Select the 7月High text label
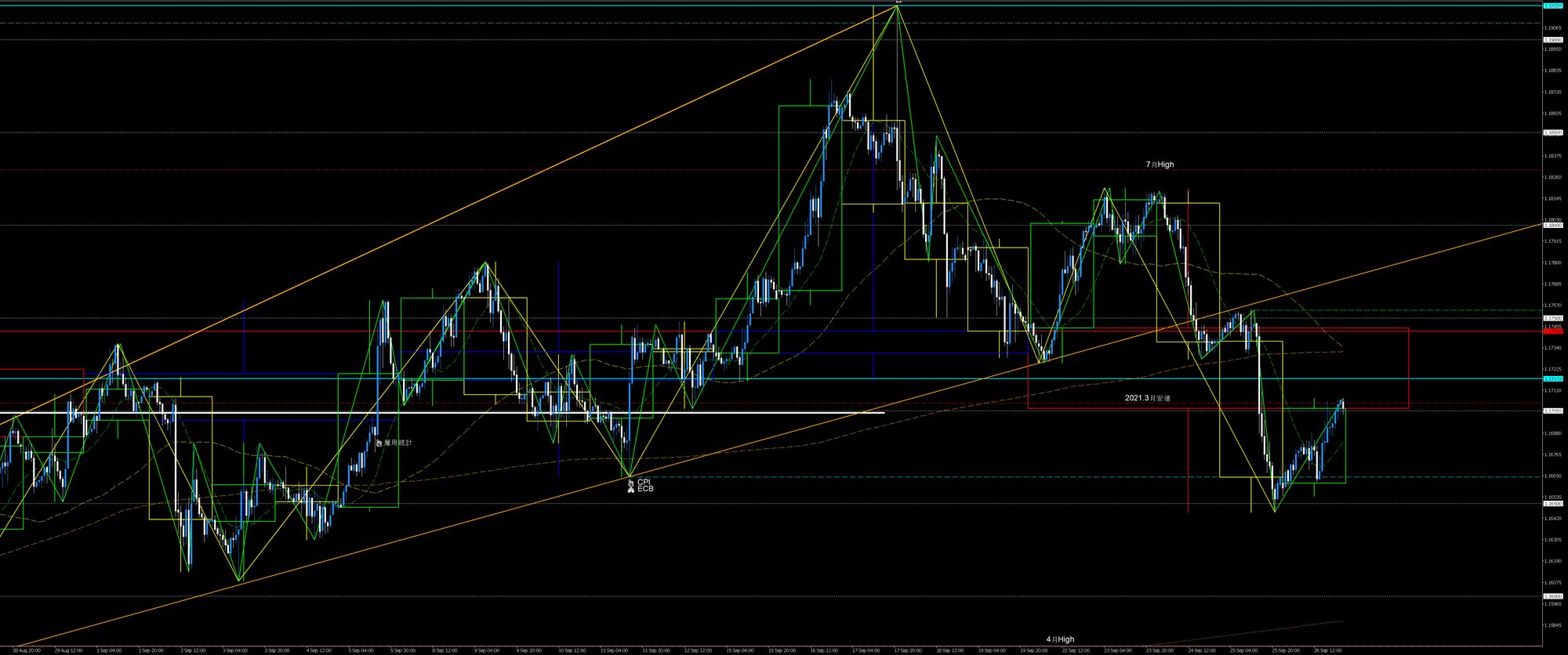1568x655 pixels. (x=1160, y=165)
